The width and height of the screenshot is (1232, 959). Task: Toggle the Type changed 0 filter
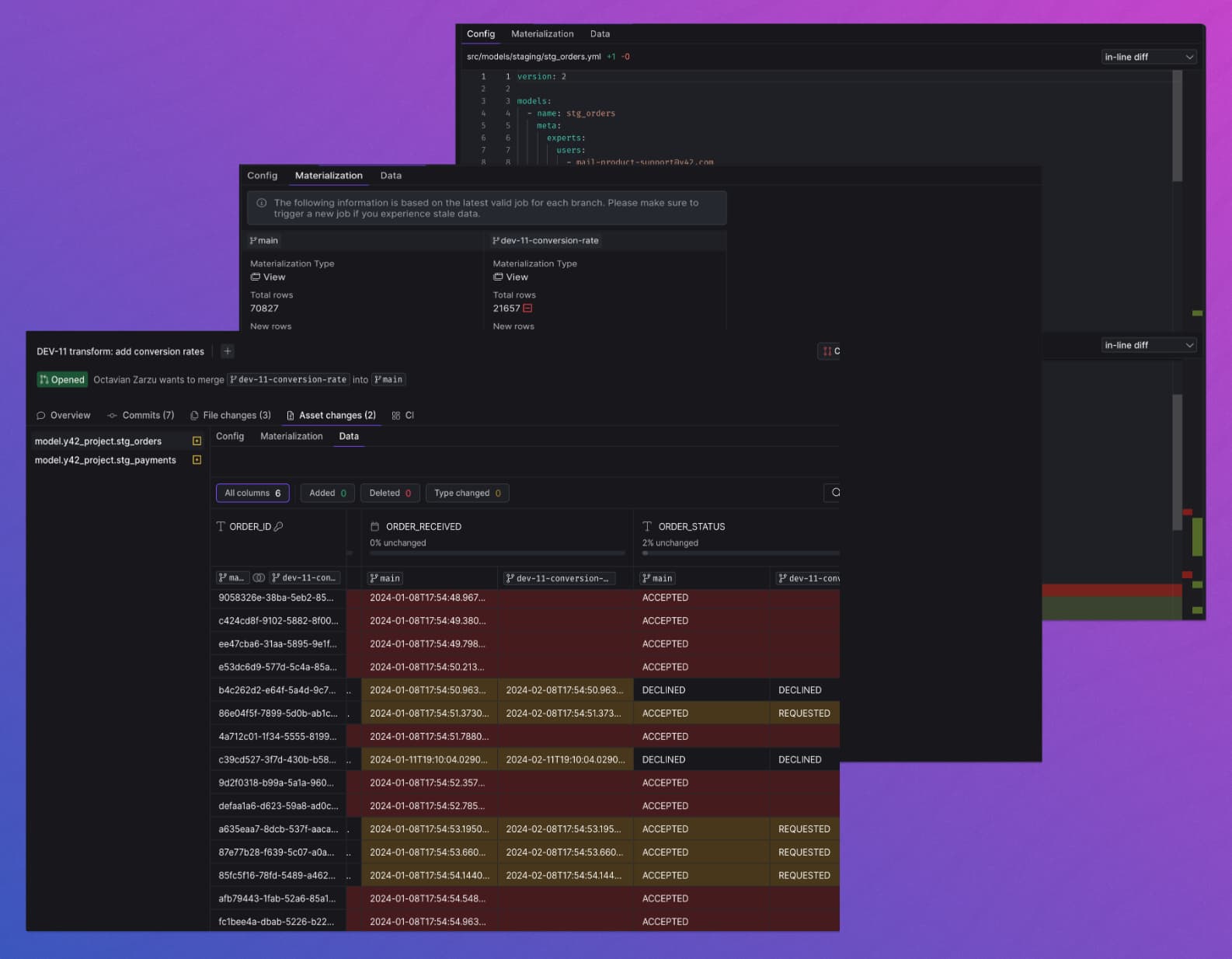(x=468, y=493)
